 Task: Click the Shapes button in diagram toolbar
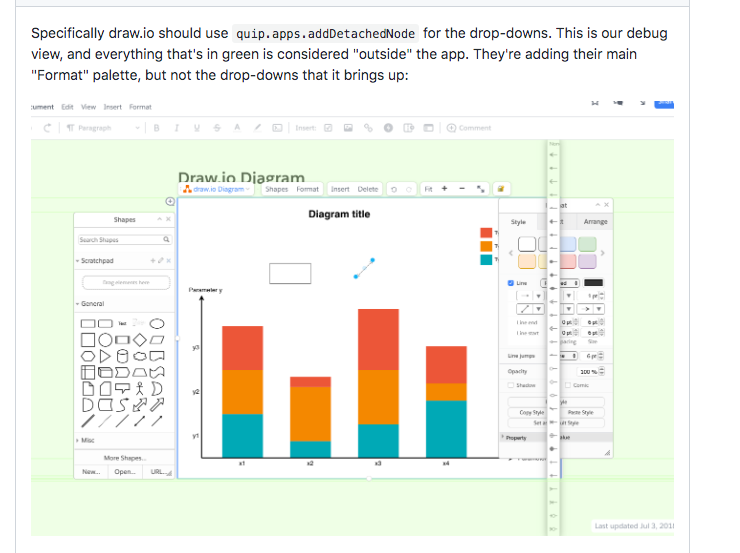click(x=277, y=189)
